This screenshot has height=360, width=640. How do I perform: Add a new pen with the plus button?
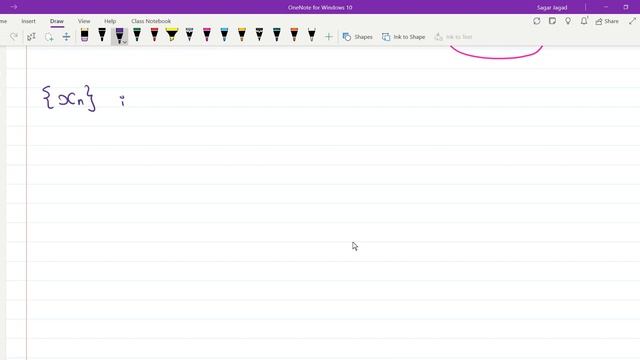coord(329,37)
